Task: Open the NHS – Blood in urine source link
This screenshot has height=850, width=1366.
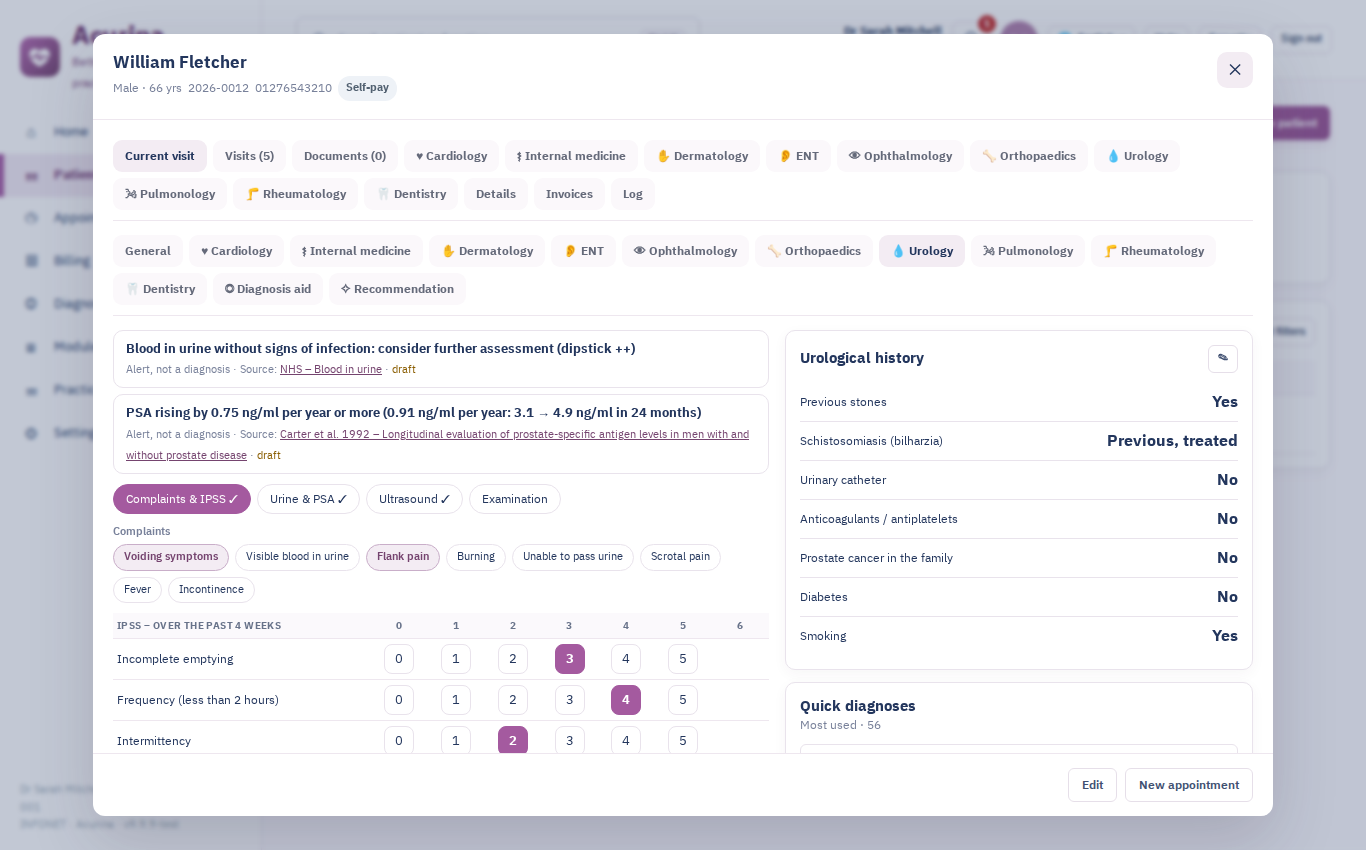Action: pos(331,369)
